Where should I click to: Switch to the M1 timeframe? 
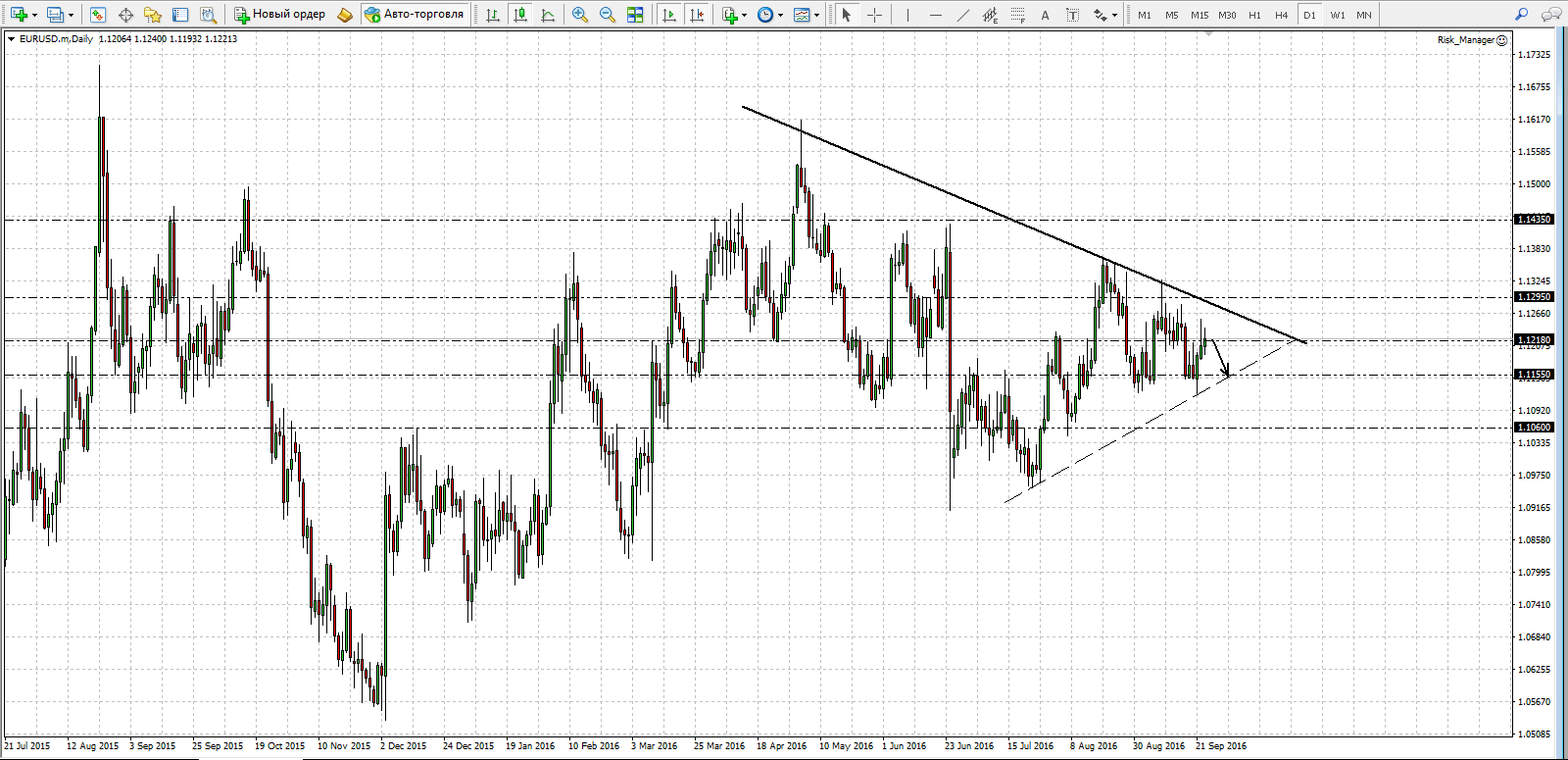1144,15
